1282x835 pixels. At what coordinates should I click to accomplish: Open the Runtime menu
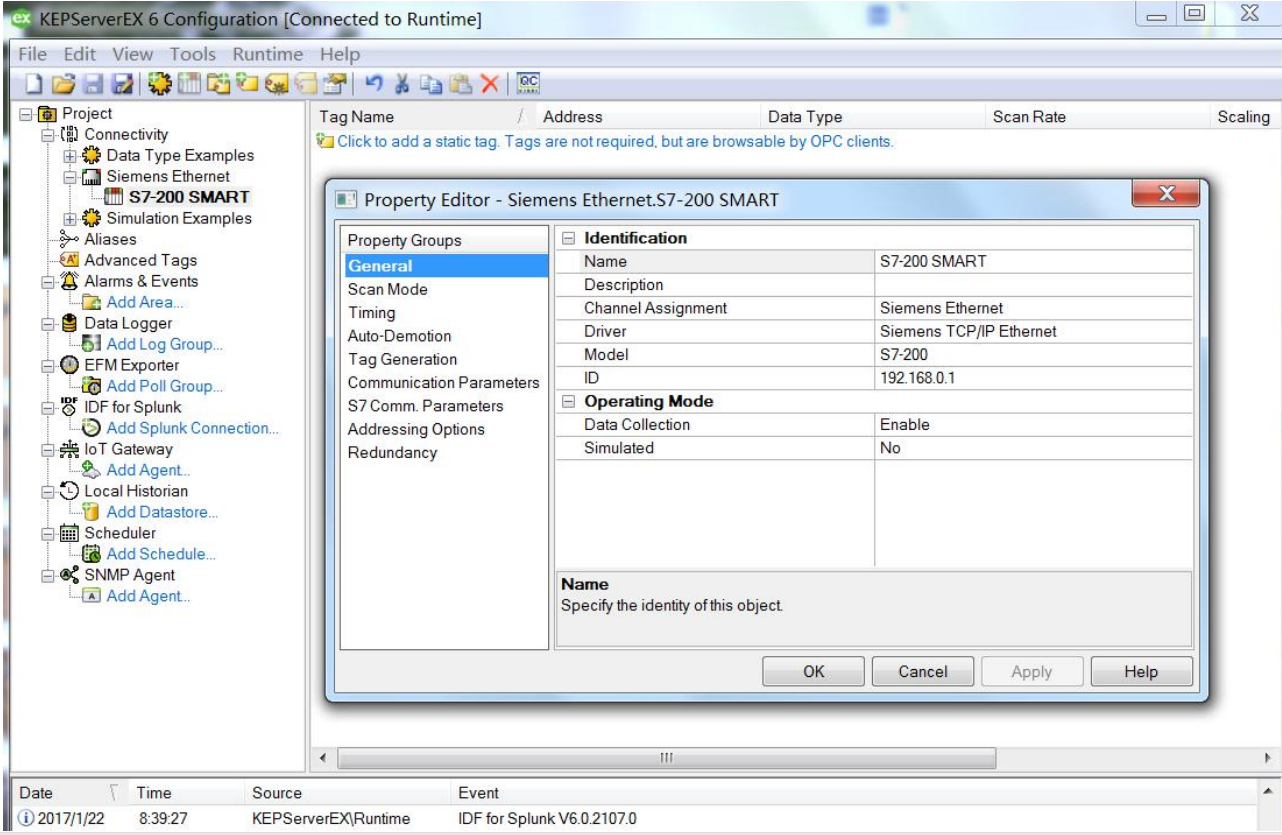[268, 54]
